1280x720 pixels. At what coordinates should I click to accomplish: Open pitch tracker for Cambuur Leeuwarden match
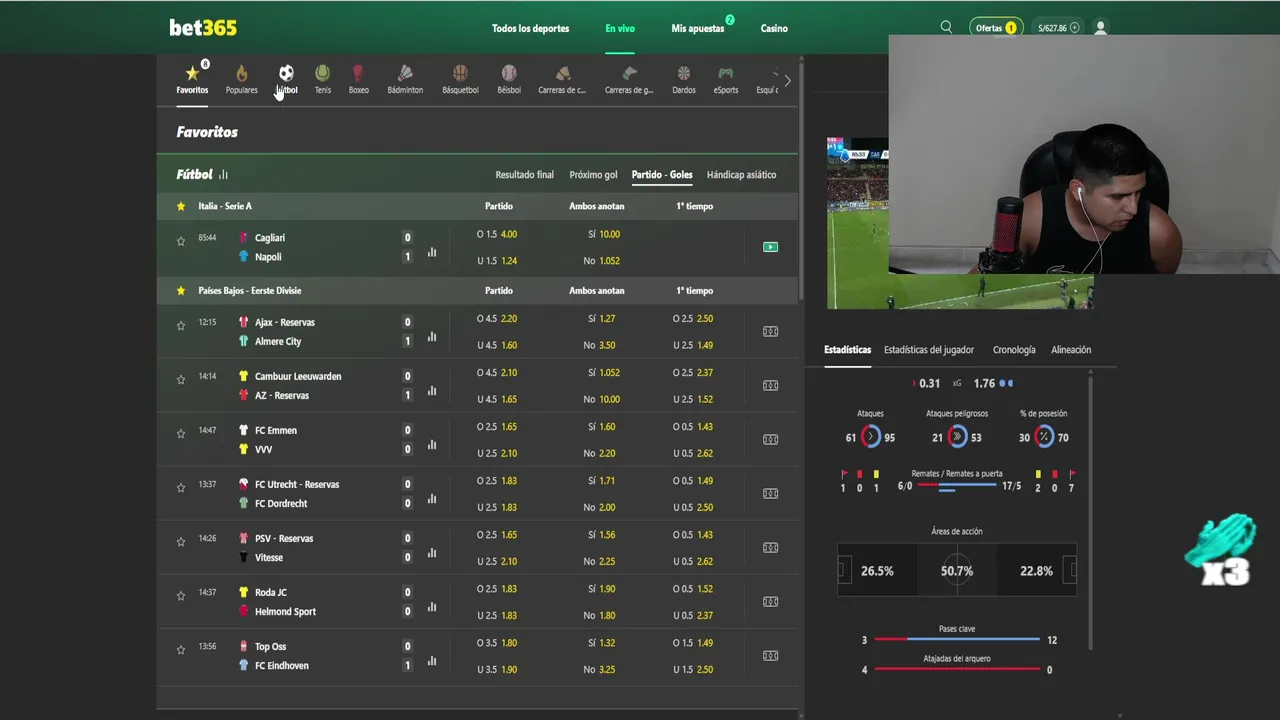[x=770, y=386]
